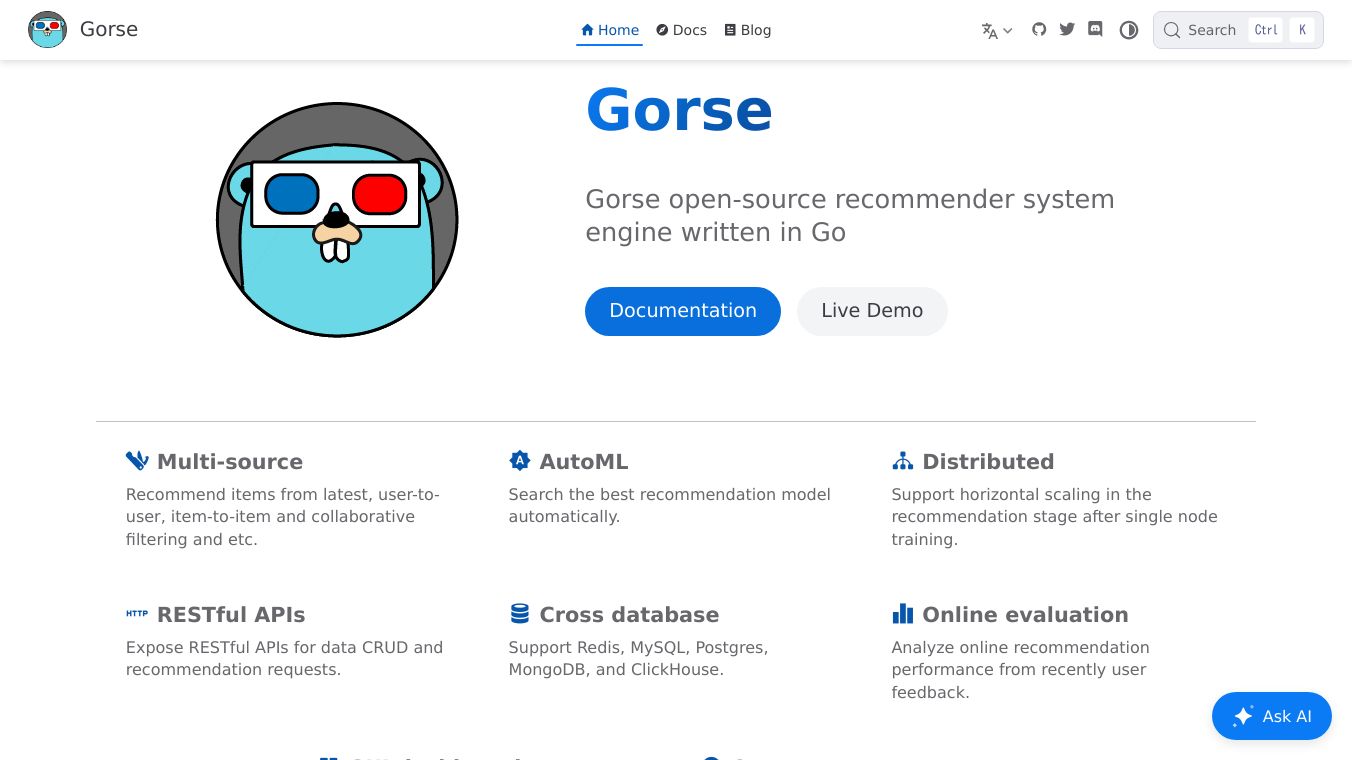Click the Gorse brand name in navbar
This screenshot has width=1352, height=760.
109,29
